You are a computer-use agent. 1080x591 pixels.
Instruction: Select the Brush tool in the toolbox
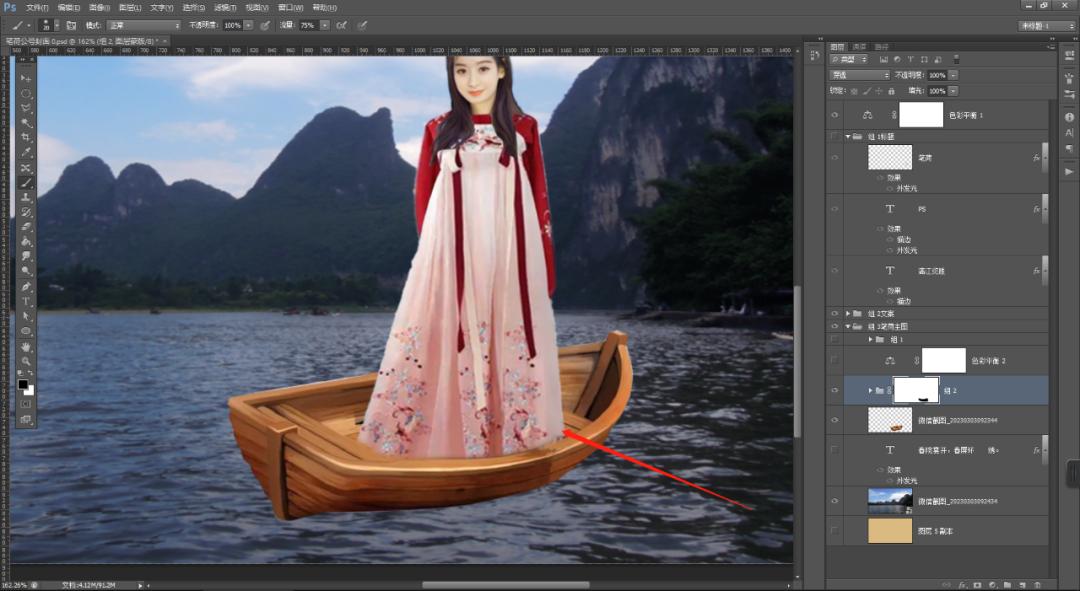[x=25, y=183]
